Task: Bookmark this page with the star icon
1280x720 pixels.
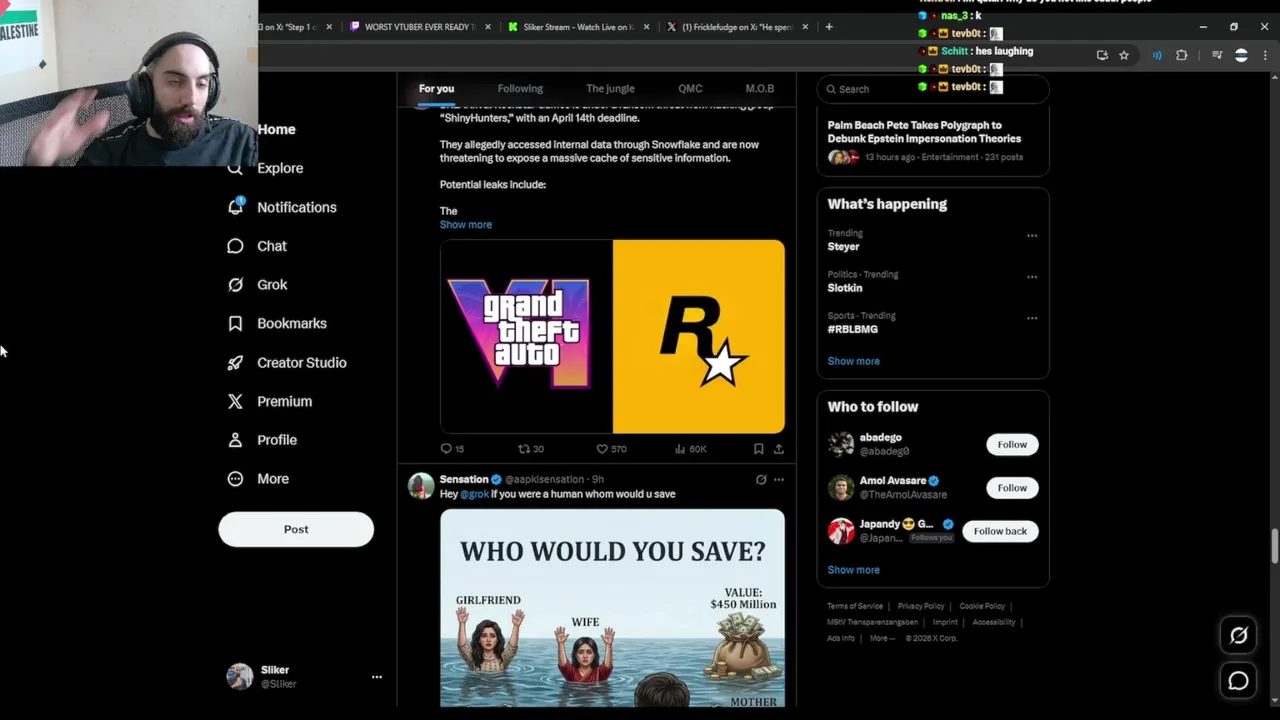Action: point(1124,55)
